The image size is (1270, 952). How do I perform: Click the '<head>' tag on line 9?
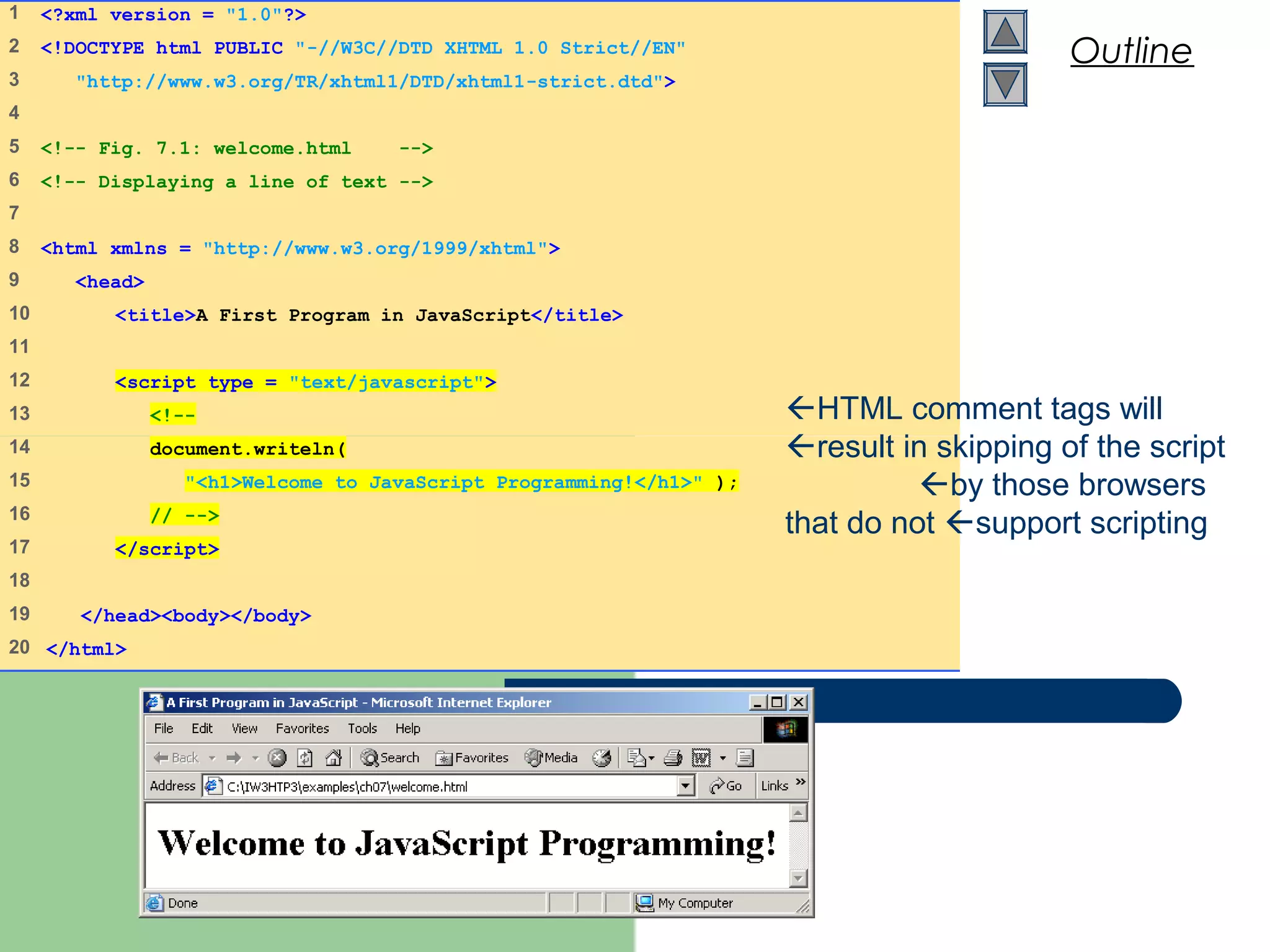tap(110, 282)
